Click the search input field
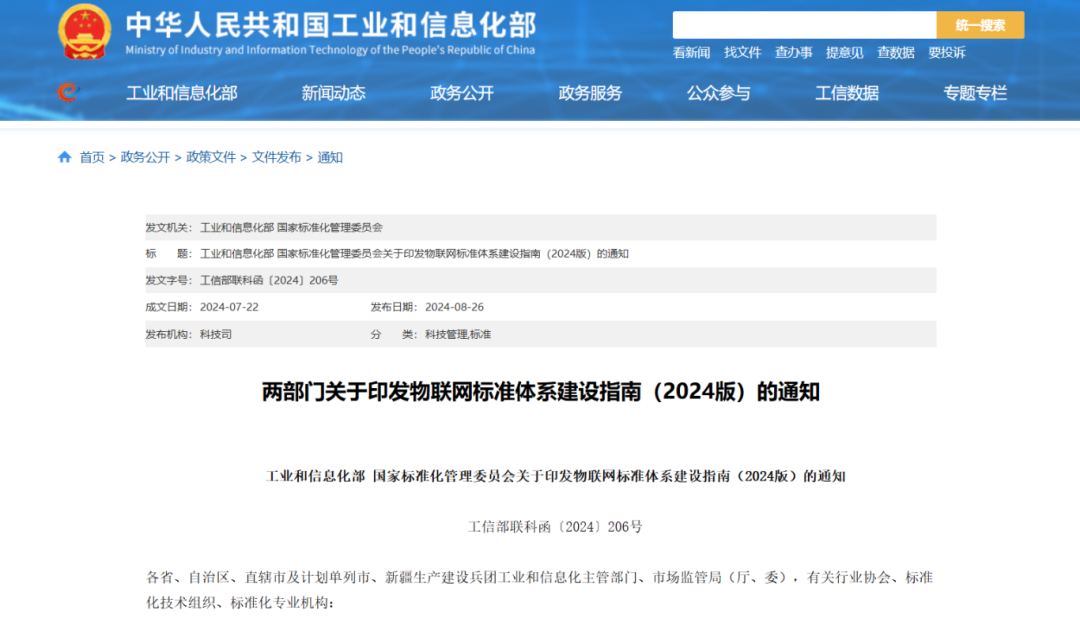 [x=804, y=25]
